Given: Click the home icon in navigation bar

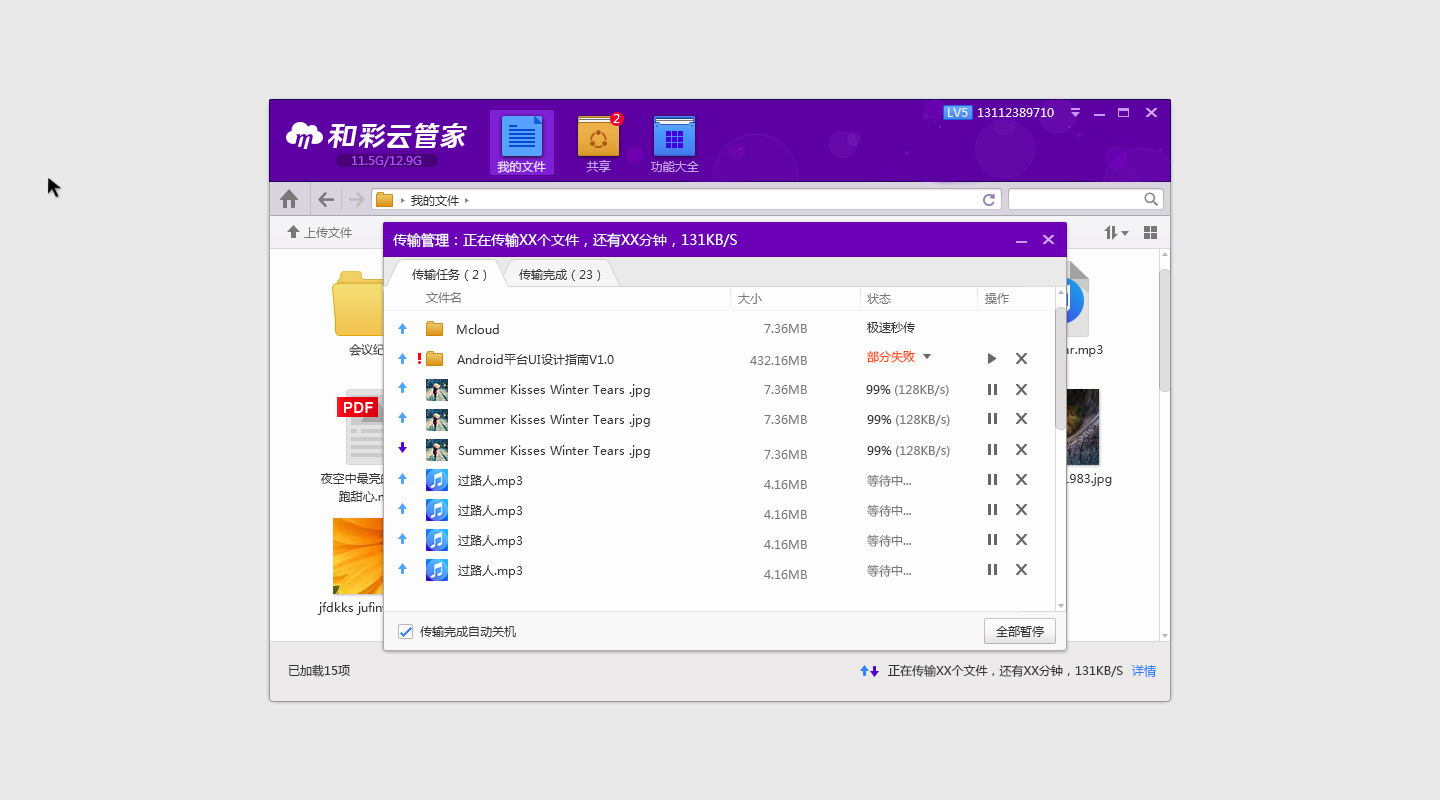Looking at the screenshot, I should coord(289,199).
